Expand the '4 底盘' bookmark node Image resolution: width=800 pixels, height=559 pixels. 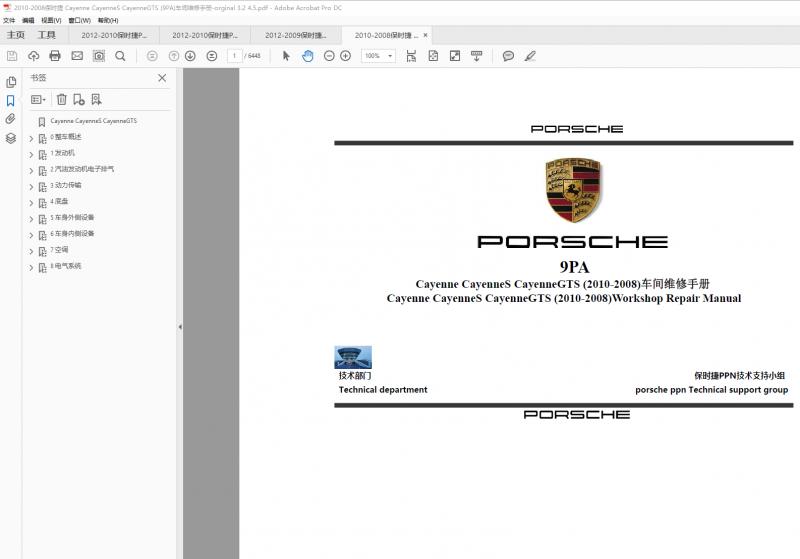[31, 202]
